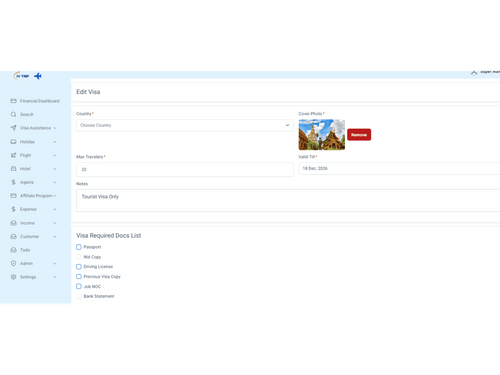The width and height of the screenshot is (500, 375).
Task: Expand the Income menu chevron
Action: point(55,223)
